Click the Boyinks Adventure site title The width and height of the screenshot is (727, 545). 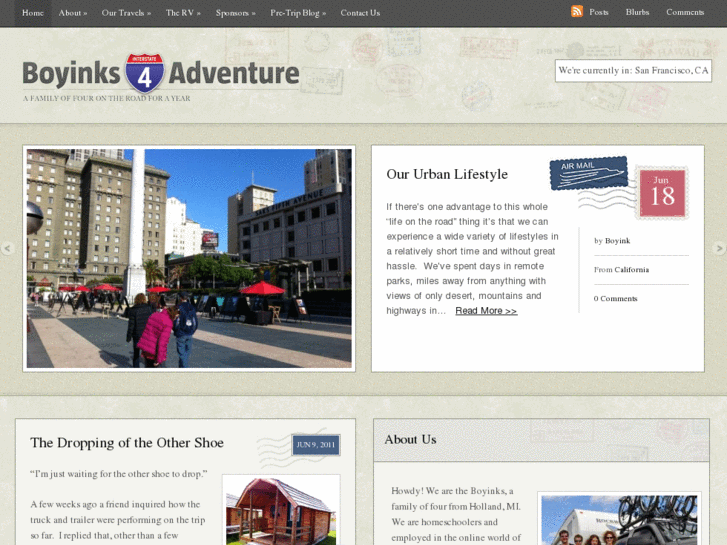click(x=160, y=73)
